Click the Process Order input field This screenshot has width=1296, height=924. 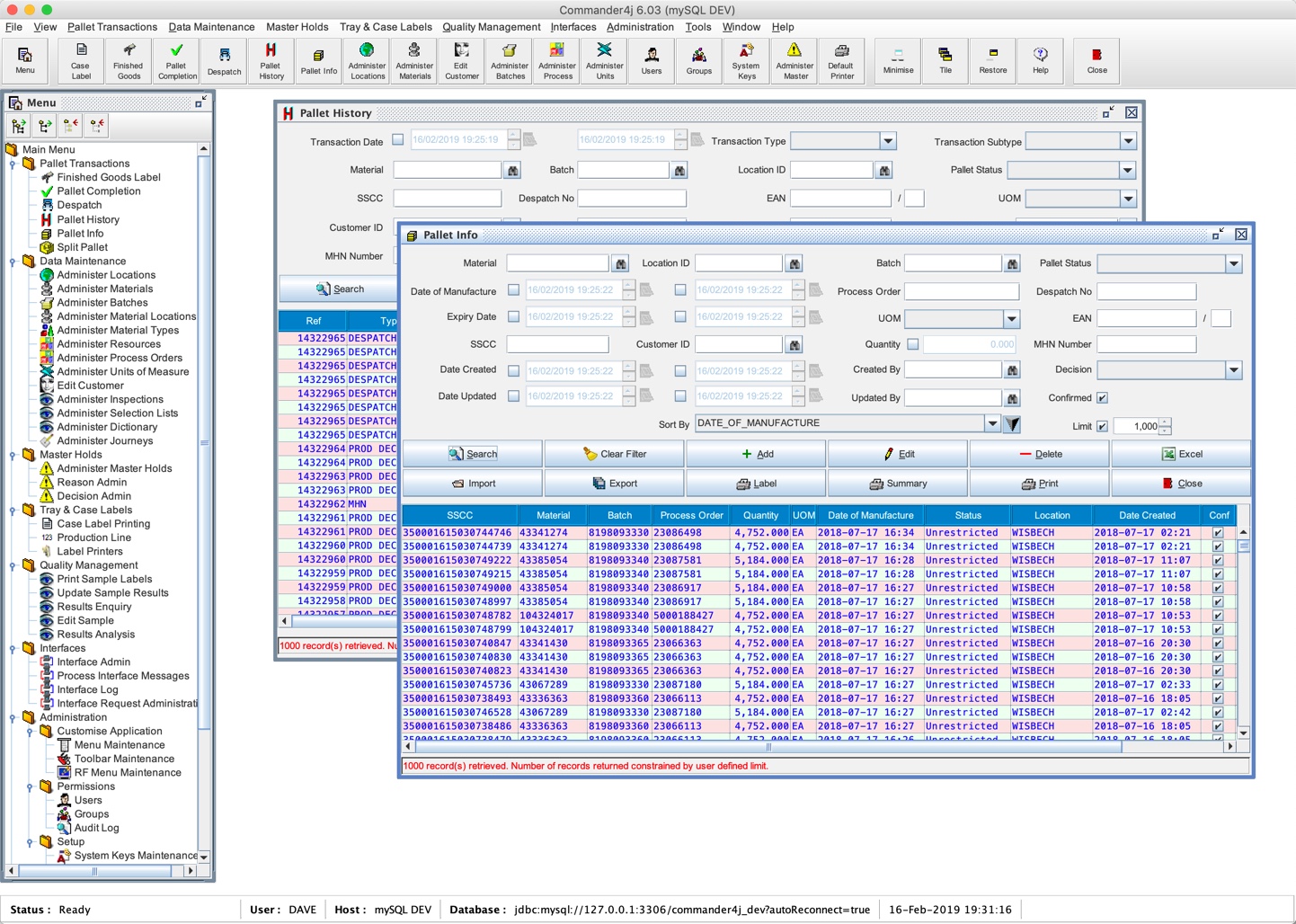[x=961, y=292]
